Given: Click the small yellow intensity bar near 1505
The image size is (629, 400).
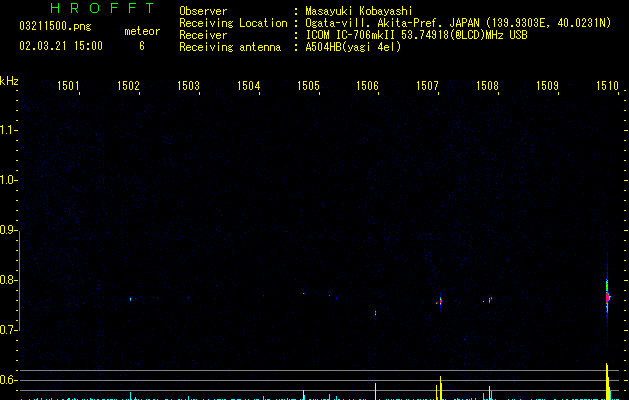Looking at the screenshot, I should click(304, 395).
